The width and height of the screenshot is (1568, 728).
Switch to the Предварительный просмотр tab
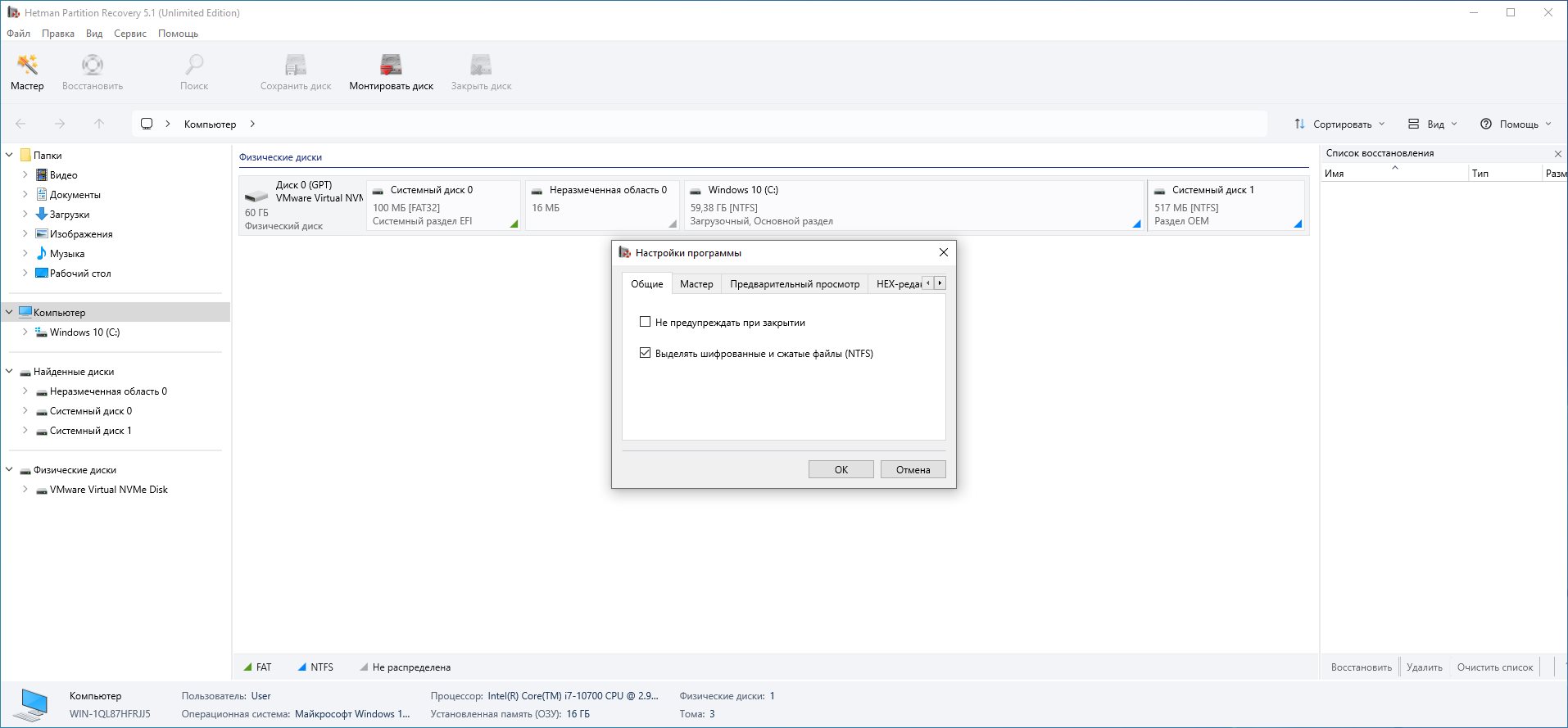coord(794,284)
